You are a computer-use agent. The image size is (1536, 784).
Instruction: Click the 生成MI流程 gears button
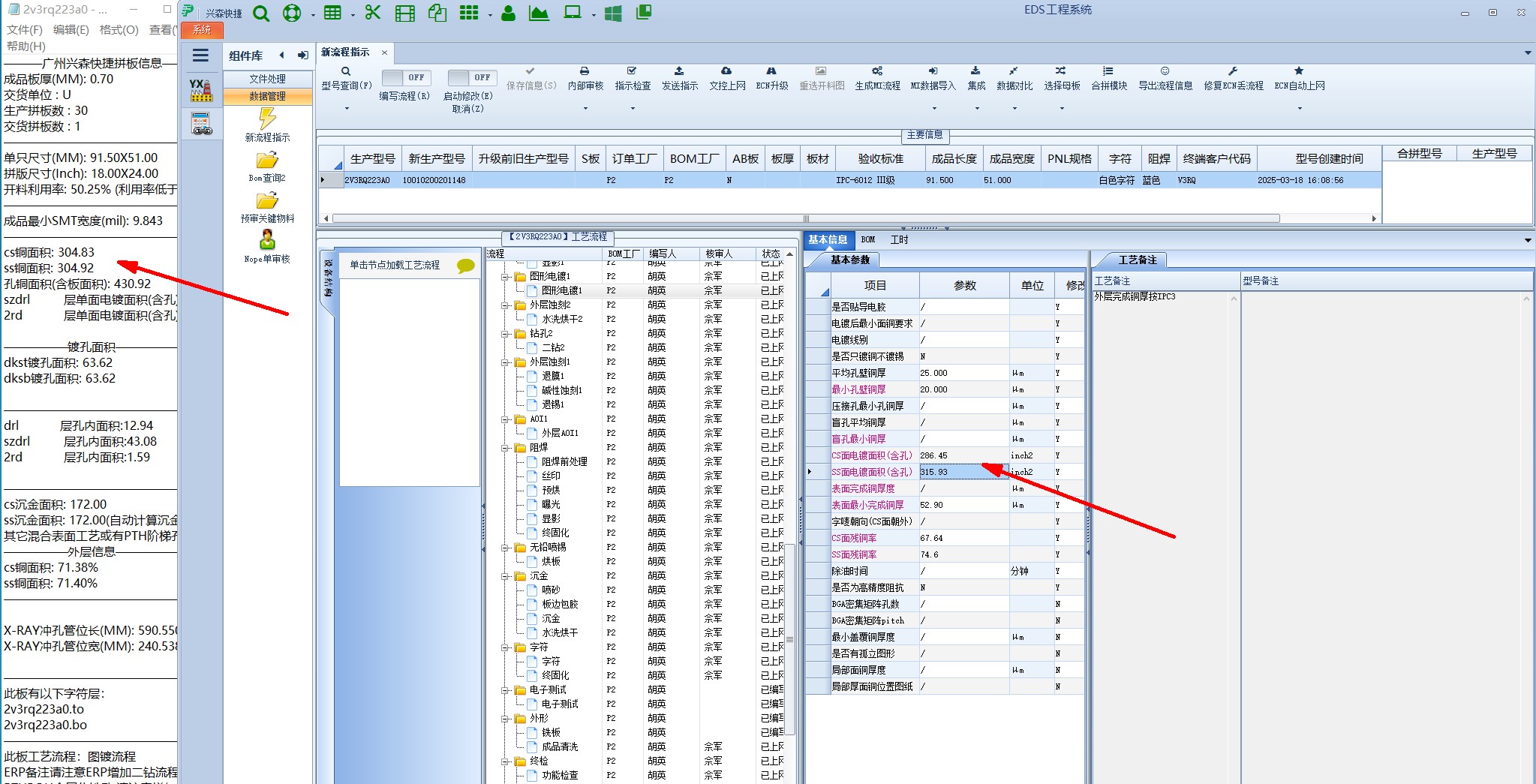point(877,79)
